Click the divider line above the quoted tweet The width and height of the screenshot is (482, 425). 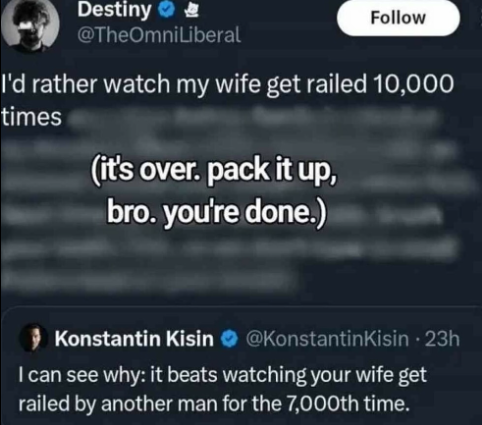[241, 306]
